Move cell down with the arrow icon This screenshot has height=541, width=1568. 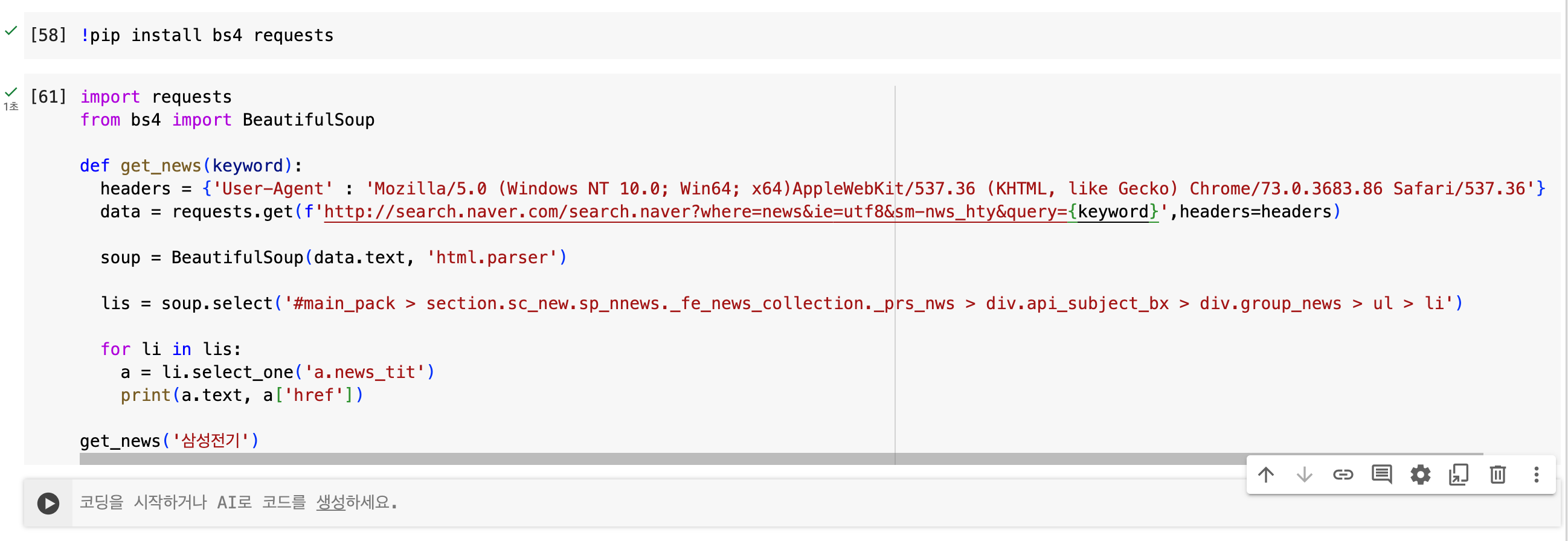(1304, 475)
